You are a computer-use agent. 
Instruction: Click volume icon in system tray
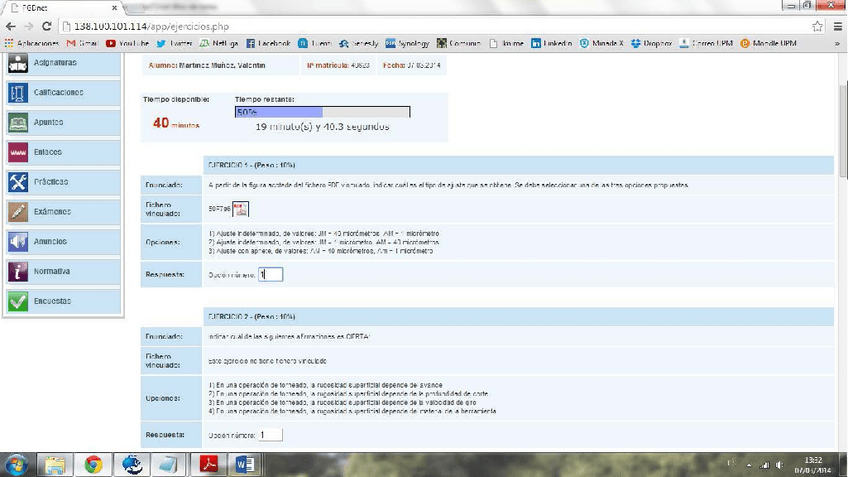click(779, 465)
